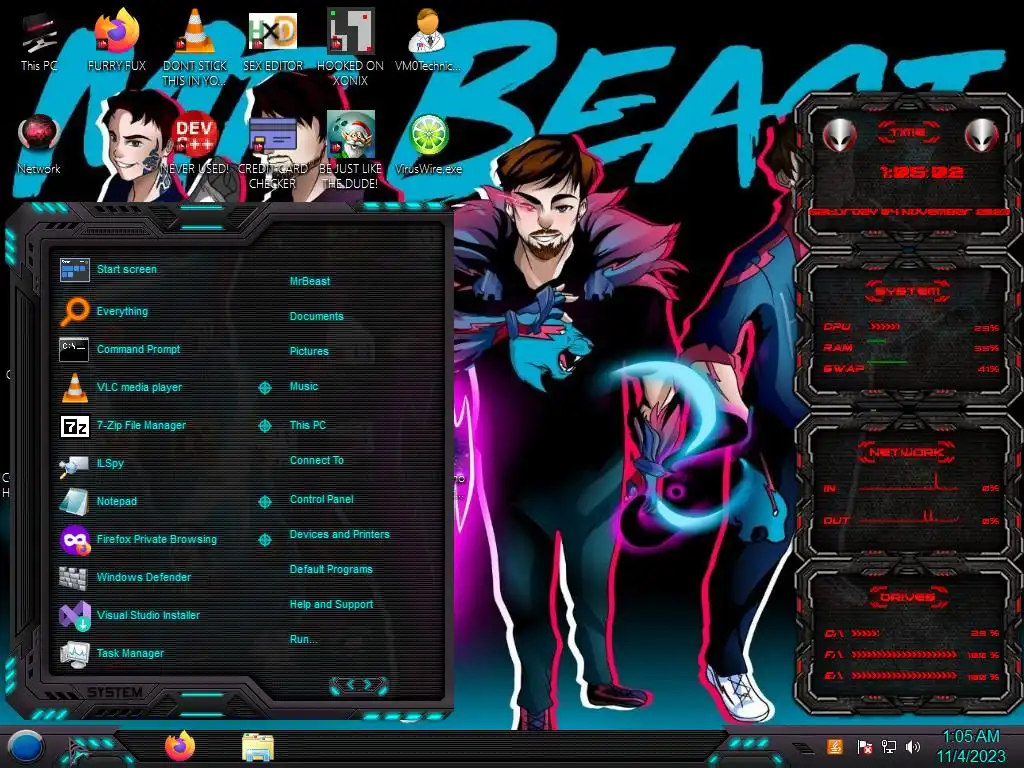Open VirusWire.exe lime icon
This screenshot has width=1024, height=768.
[428, 144]
